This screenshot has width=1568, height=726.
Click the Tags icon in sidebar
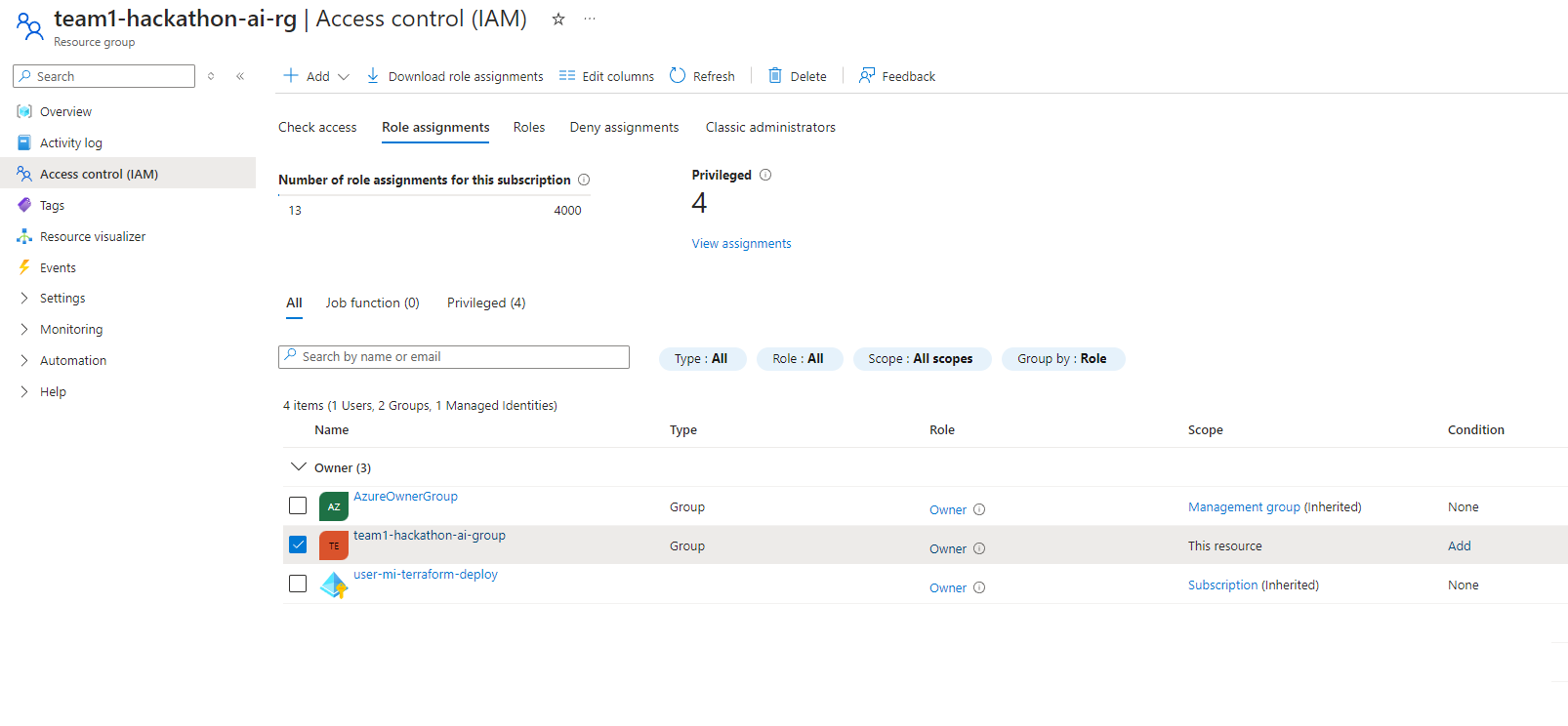tap(24, 205)
